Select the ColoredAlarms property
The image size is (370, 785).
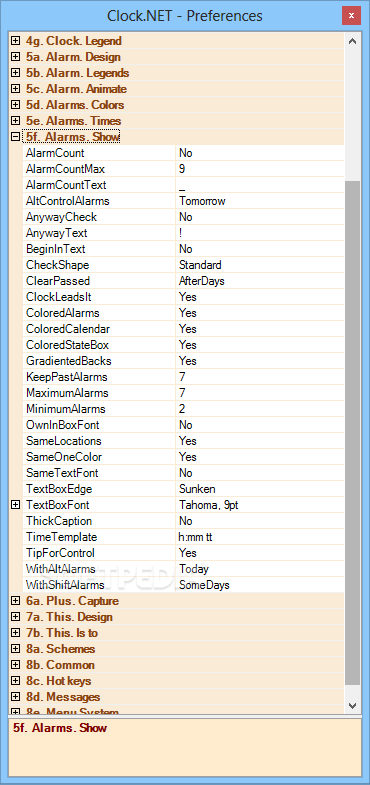[63, 313]
